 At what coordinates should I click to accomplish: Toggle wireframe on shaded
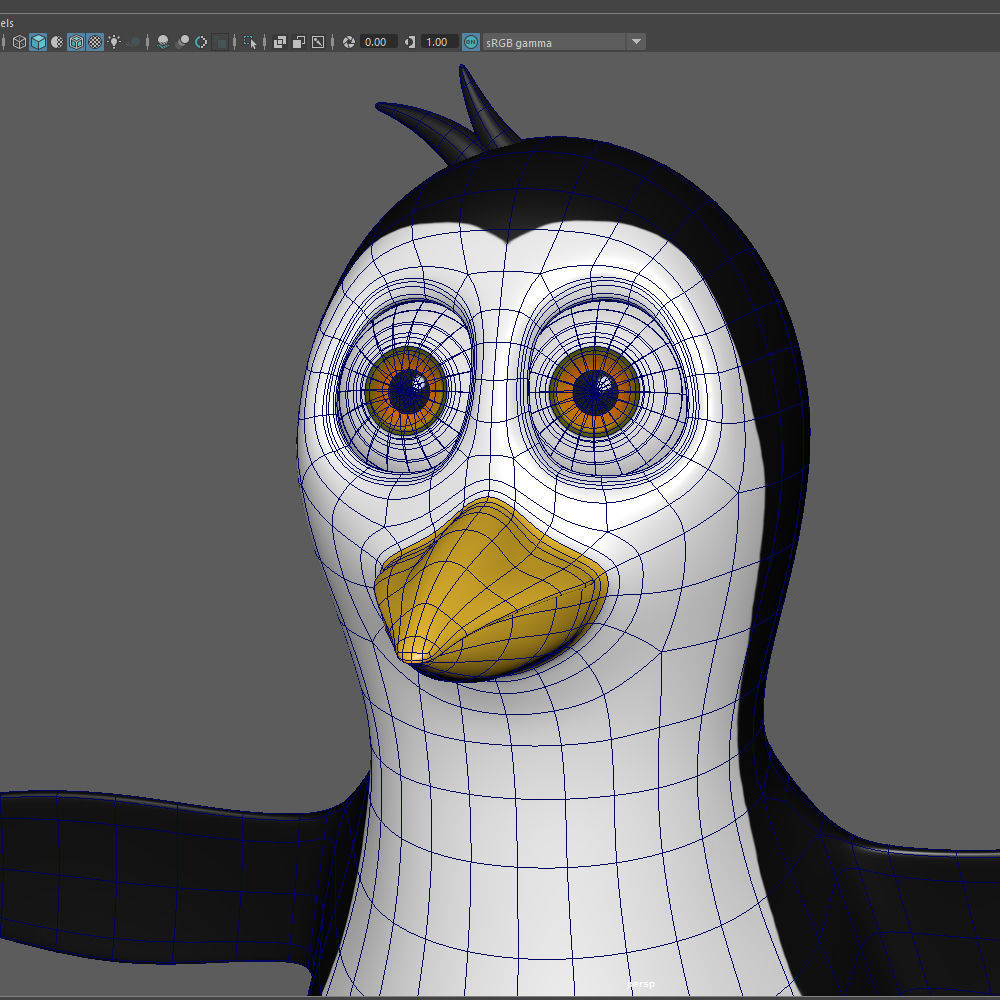(x=76, y=42)
